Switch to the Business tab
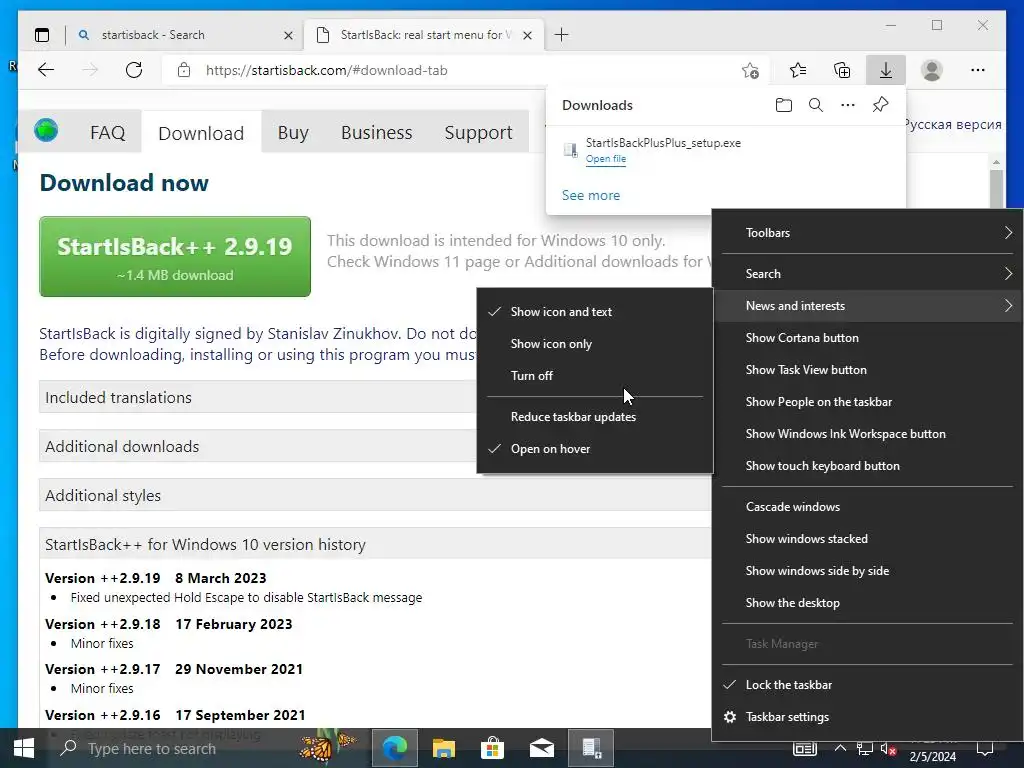The image size is (1024, 768). pyautogui.click(x=377, y=133)
